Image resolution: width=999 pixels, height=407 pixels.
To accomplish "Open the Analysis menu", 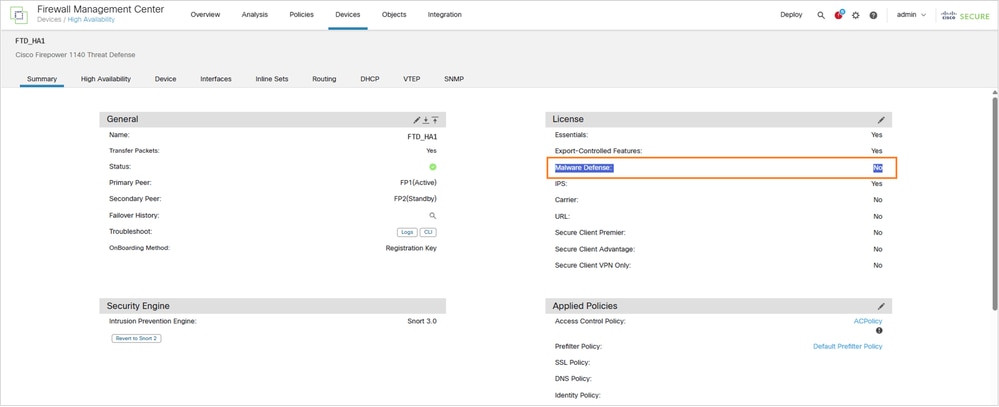I will pyautogui.click(x=255, y=15).
